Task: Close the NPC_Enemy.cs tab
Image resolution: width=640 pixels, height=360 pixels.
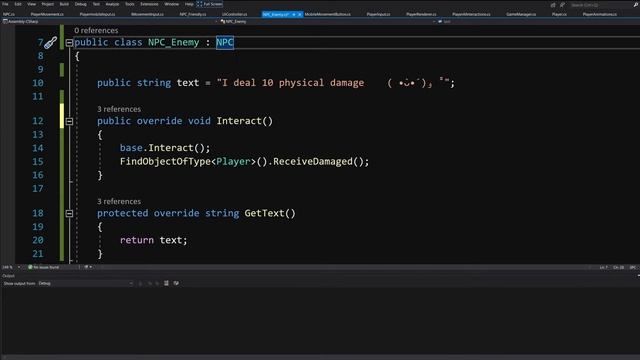Action: click(300, 14)
